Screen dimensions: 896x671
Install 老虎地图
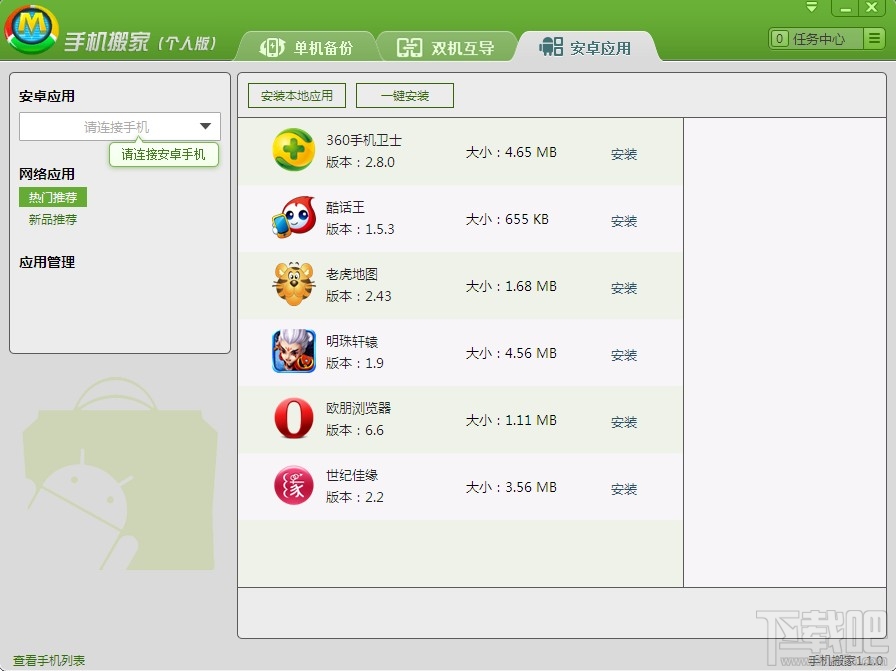pyautogui.click(x=623, y=287)
